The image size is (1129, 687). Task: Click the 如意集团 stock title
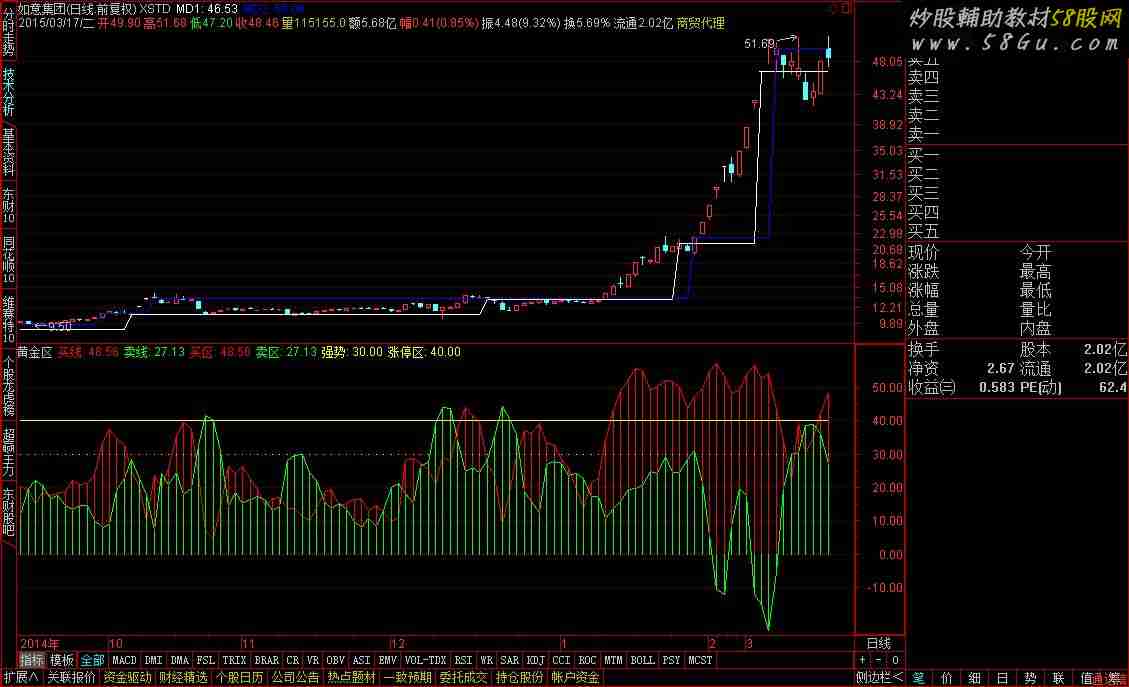(42, 9)
